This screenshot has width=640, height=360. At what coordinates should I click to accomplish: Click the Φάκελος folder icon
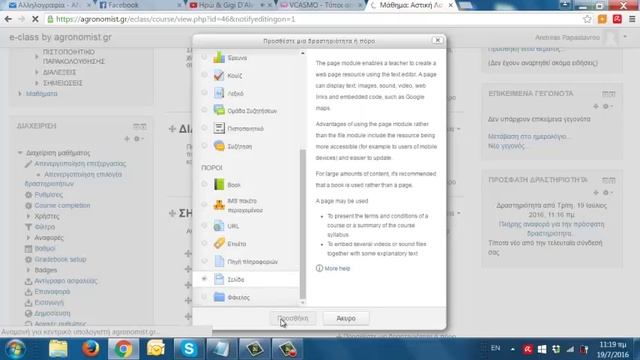coord(219,297)
